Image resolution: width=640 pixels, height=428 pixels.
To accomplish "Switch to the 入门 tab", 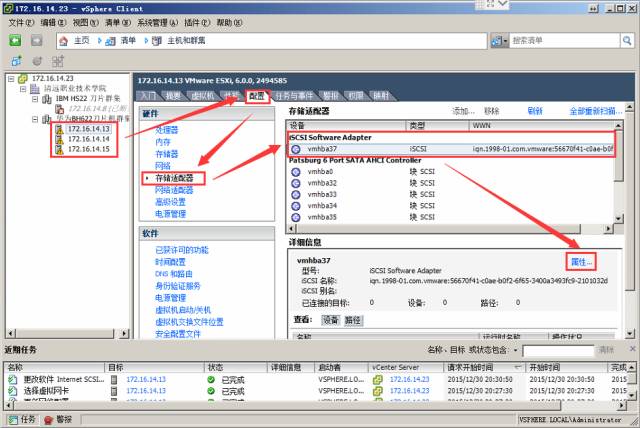I will click(x=148, y=96).
